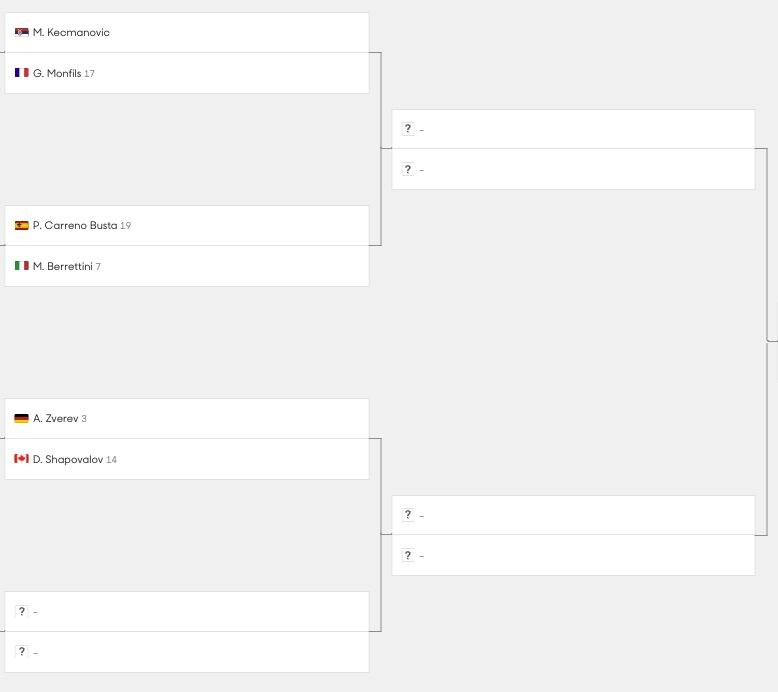Select second undecided slot in upper quarterfinal box
The height and width of the screenshot is (692, 778).
coord(573,169)
